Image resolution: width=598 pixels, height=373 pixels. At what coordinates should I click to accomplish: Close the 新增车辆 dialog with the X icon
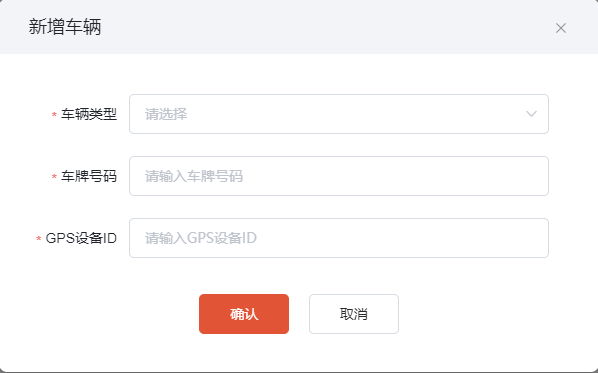[x=561, y=28]
